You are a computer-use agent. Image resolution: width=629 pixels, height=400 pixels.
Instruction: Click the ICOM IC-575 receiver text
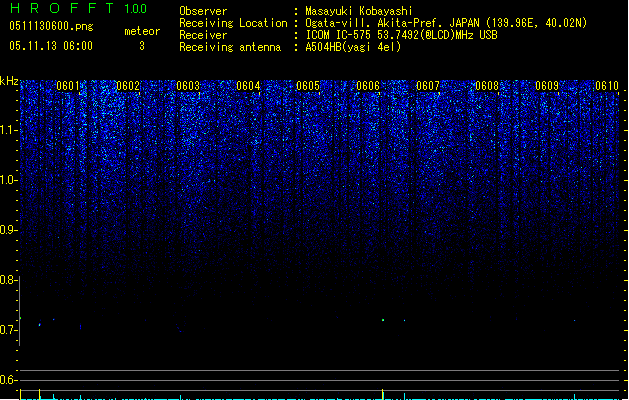(401, 35)
